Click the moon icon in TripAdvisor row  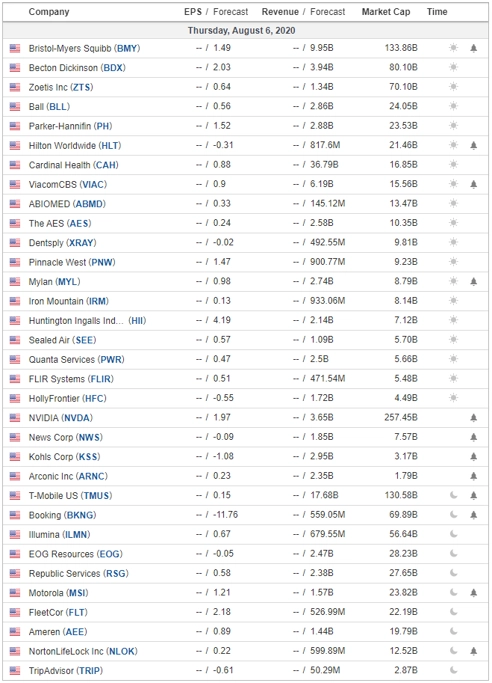click(x=453, y=670)
